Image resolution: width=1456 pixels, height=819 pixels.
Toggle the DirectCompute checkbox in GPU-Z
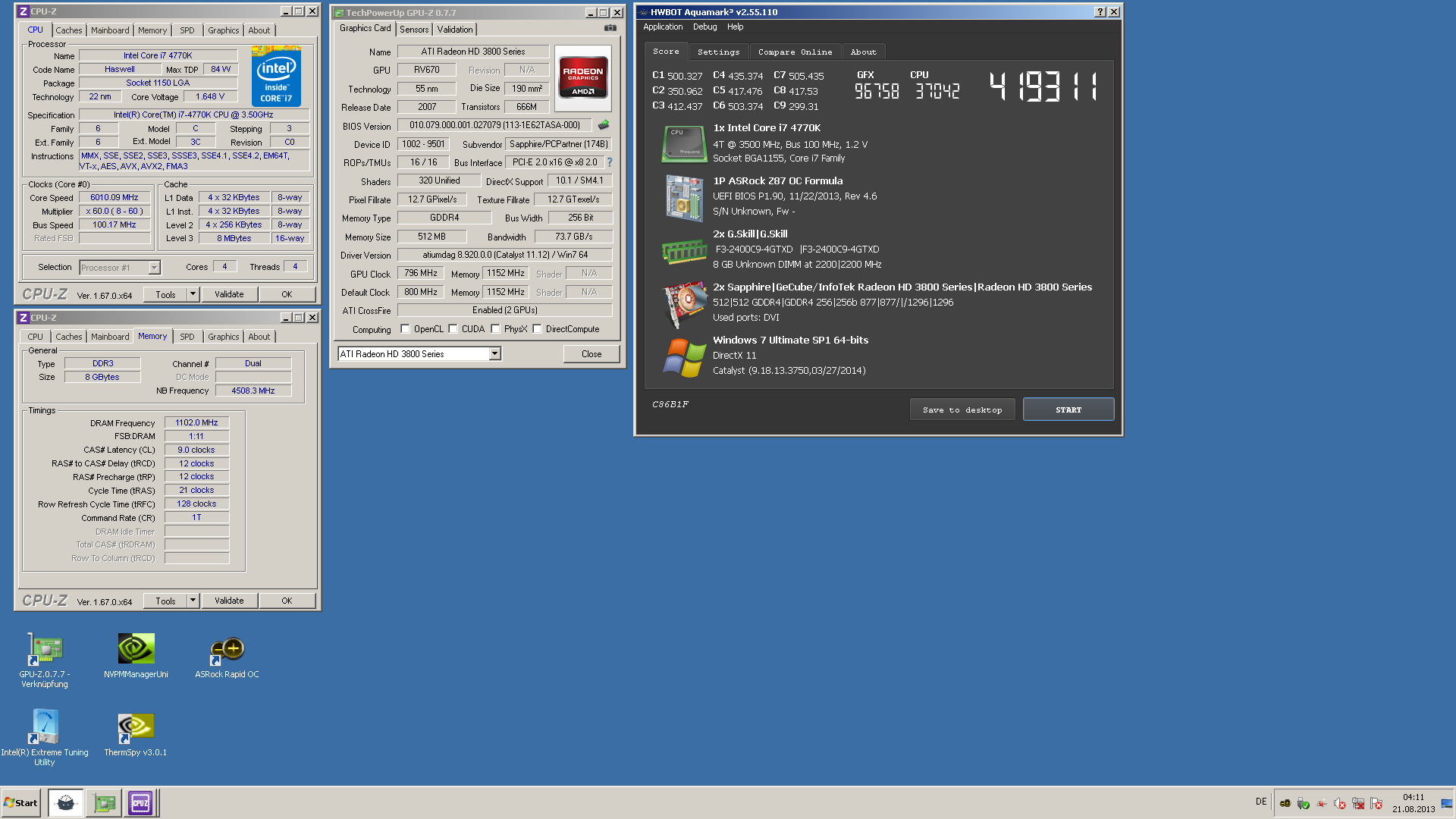(x=537, y=329)
